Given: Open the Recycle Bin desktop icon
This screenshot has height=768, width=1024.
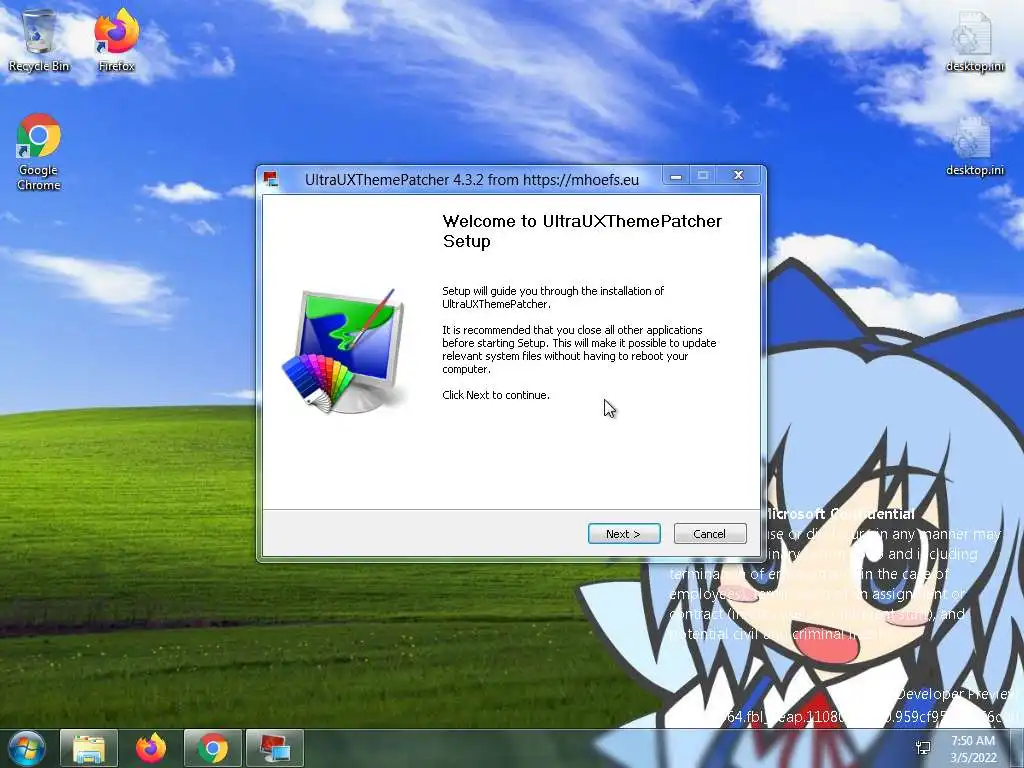Looking at the screenshot, I should pos(39,40).
